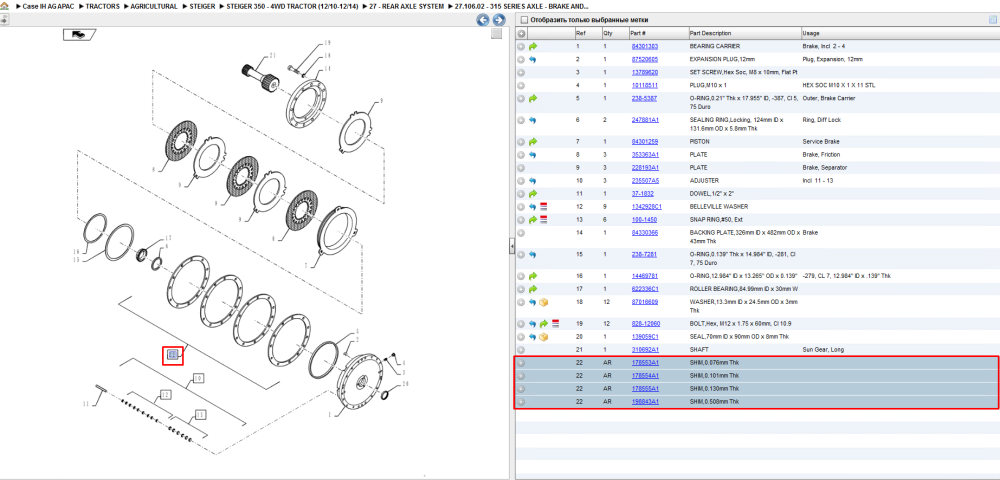This screenshot has width=1000, height=480.
Task: Open part number 84301383 link
Action: 644,47
